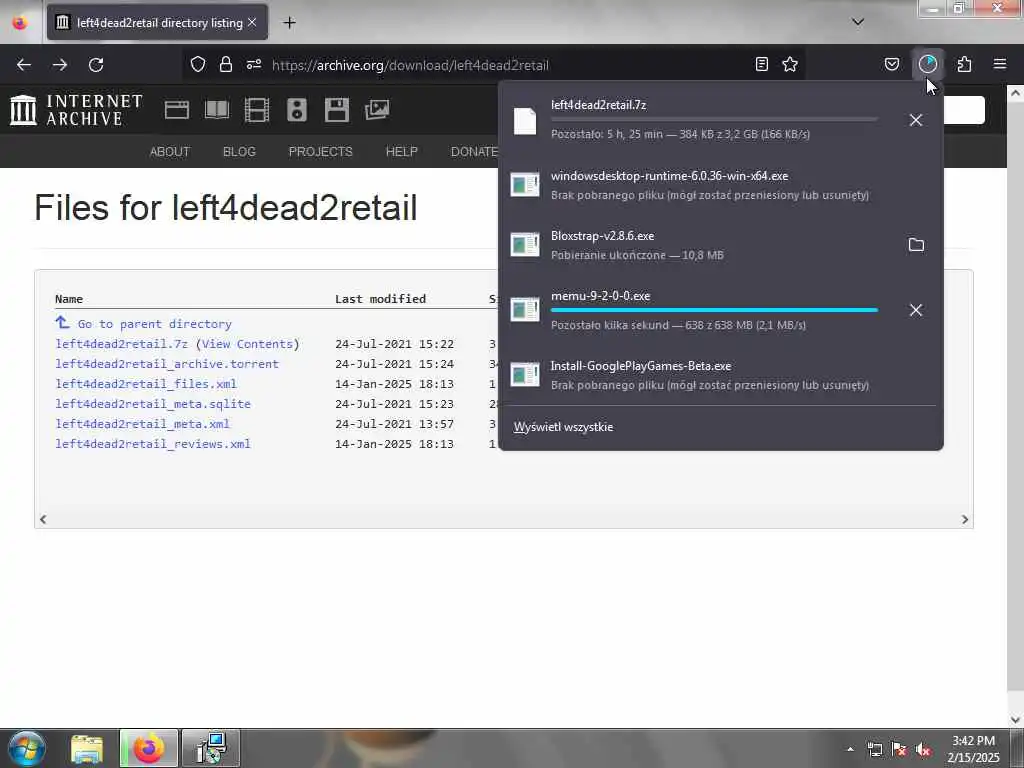Select the left4dead2retail directory listing tab
The image size is (1024, 768).
[x=157, y=23]
